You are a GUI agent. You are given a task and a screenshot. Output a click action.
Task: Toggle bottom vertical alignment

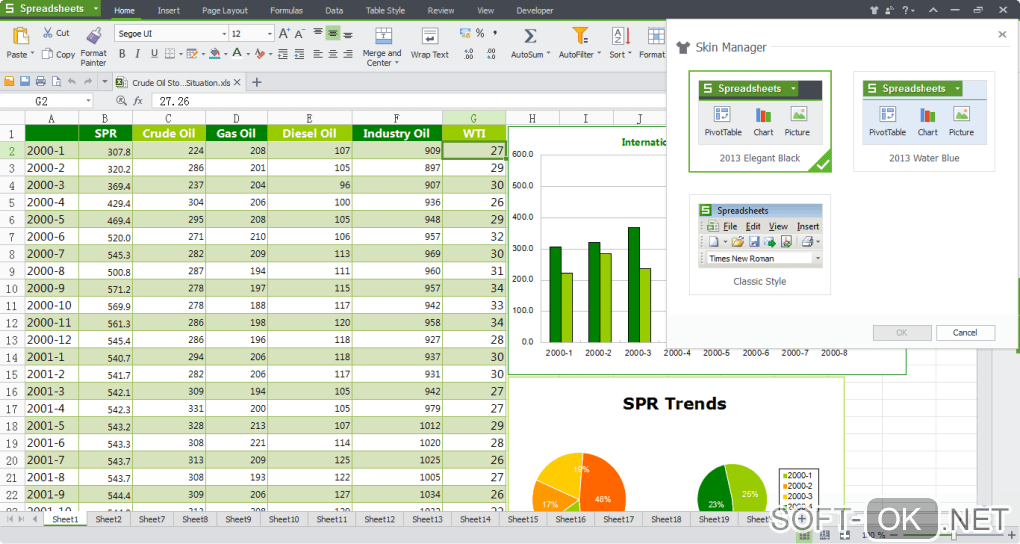click(x=348, y=33)
